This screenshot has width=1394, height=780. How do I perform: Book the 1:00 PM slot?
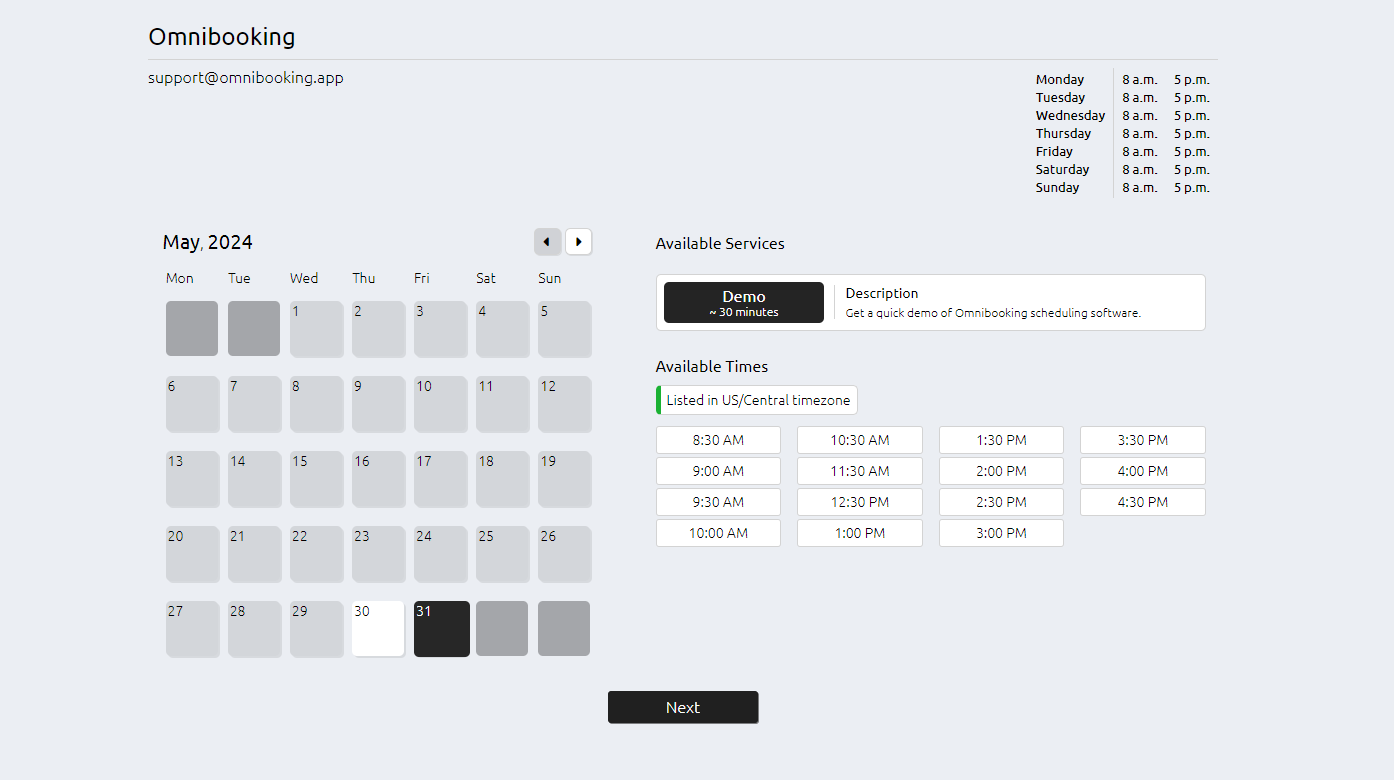(860, 533)
